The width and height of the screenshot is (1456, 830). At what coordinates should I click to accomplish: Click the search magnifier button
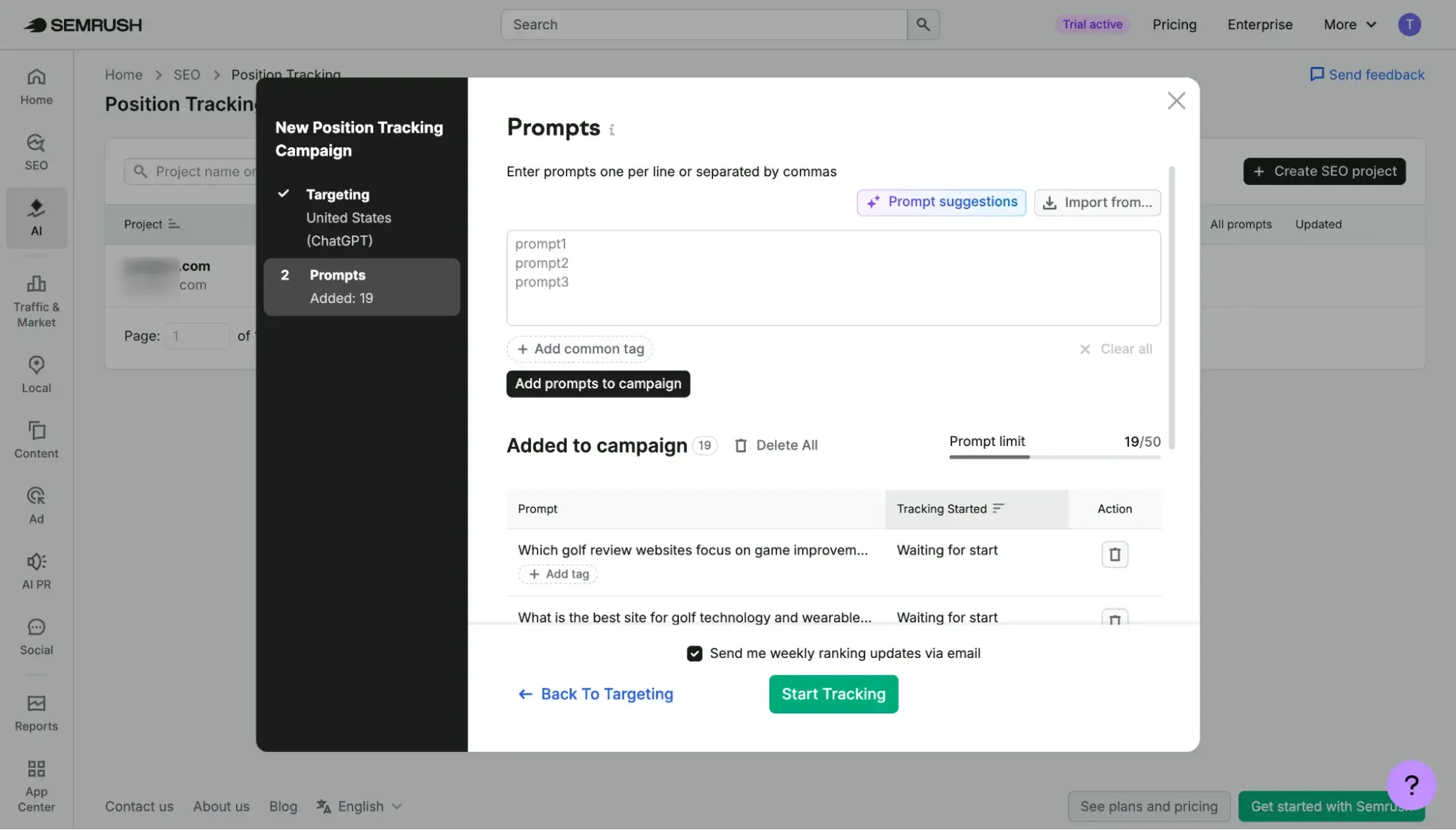[x=923, y=25]
